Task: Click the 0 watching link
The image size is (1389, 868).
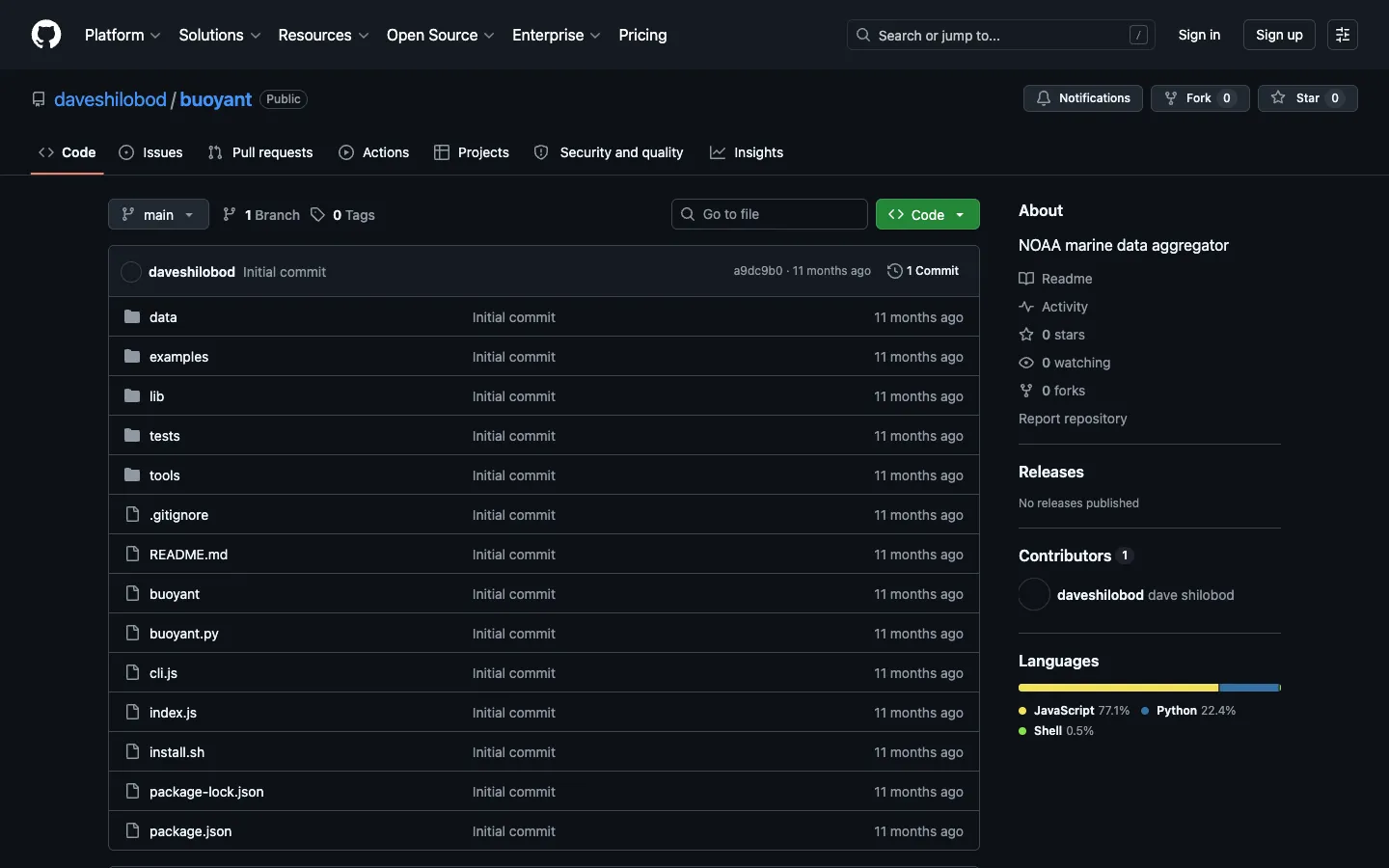Action: 1065,363
